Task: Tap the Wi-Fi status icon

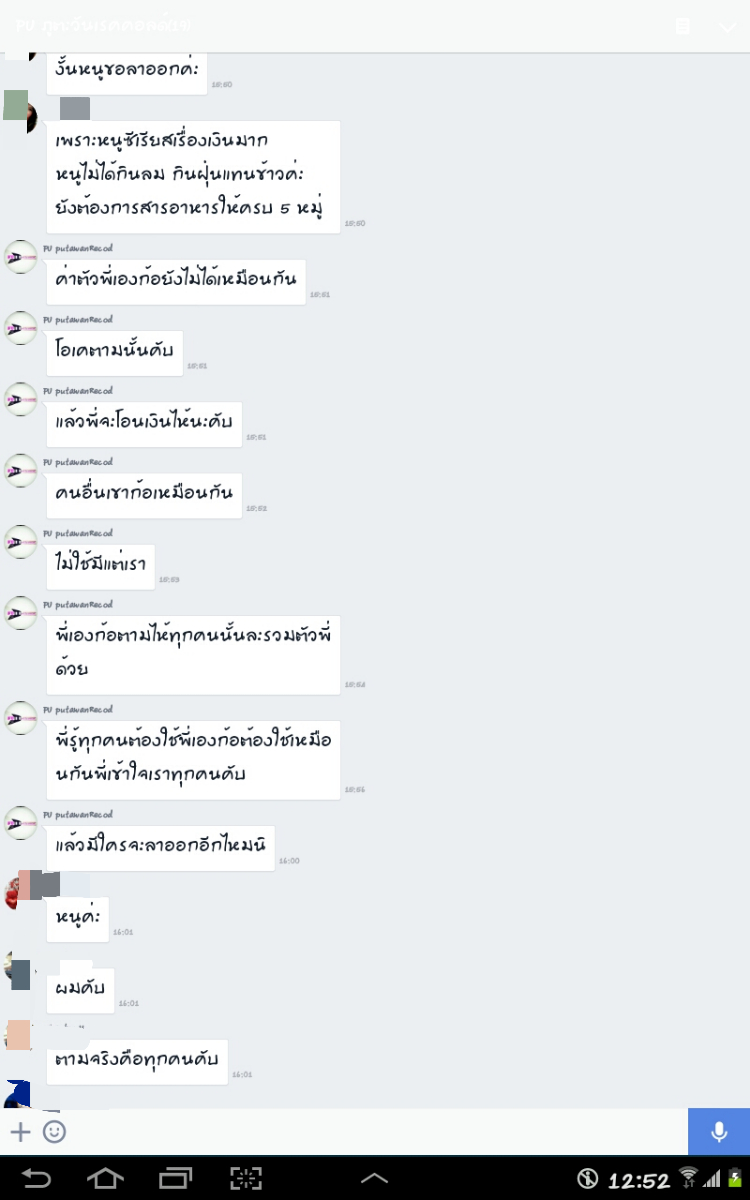Action: (x=688, y=1178)
